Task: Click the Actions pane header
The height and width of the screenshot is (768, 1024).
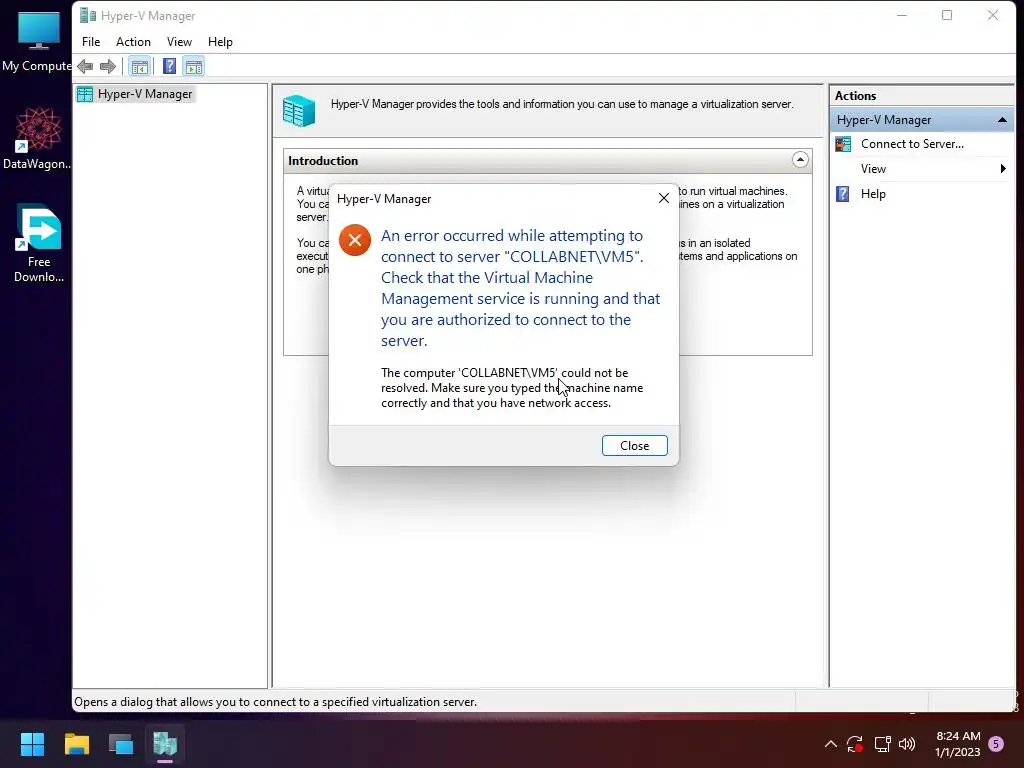Action: click(856, 95)
